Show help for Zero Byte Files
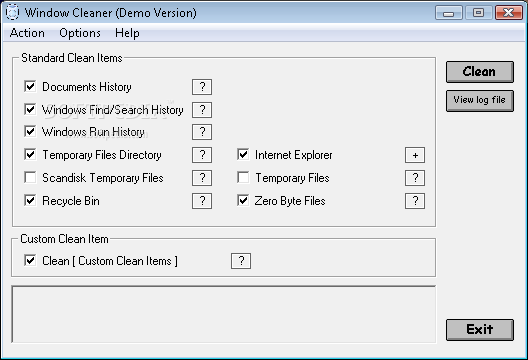The image size is (528, 360). pos(415,201)
